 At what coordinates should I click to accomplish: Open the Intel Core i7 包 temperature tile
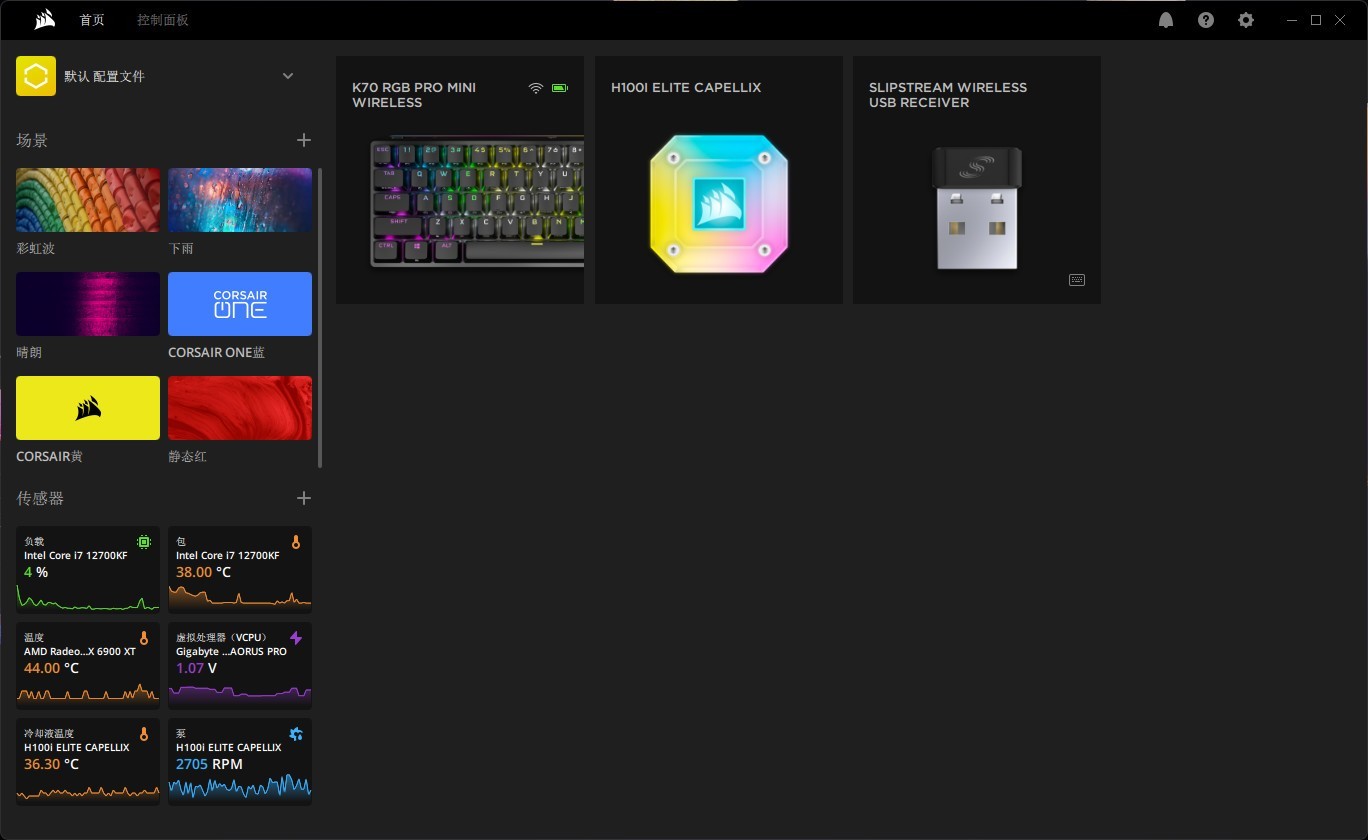(x=240, y=569)
